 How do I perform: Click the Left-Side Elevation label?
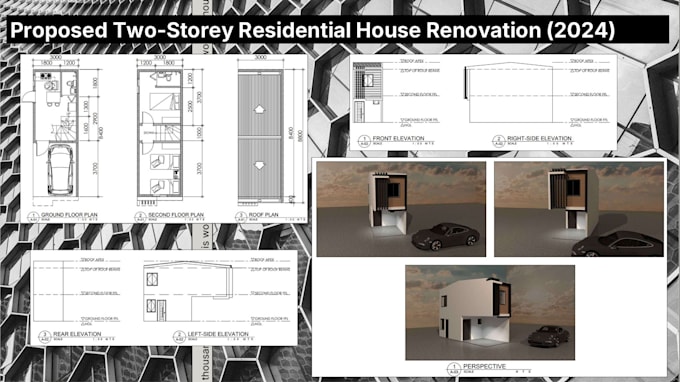(x=218, y=334)
